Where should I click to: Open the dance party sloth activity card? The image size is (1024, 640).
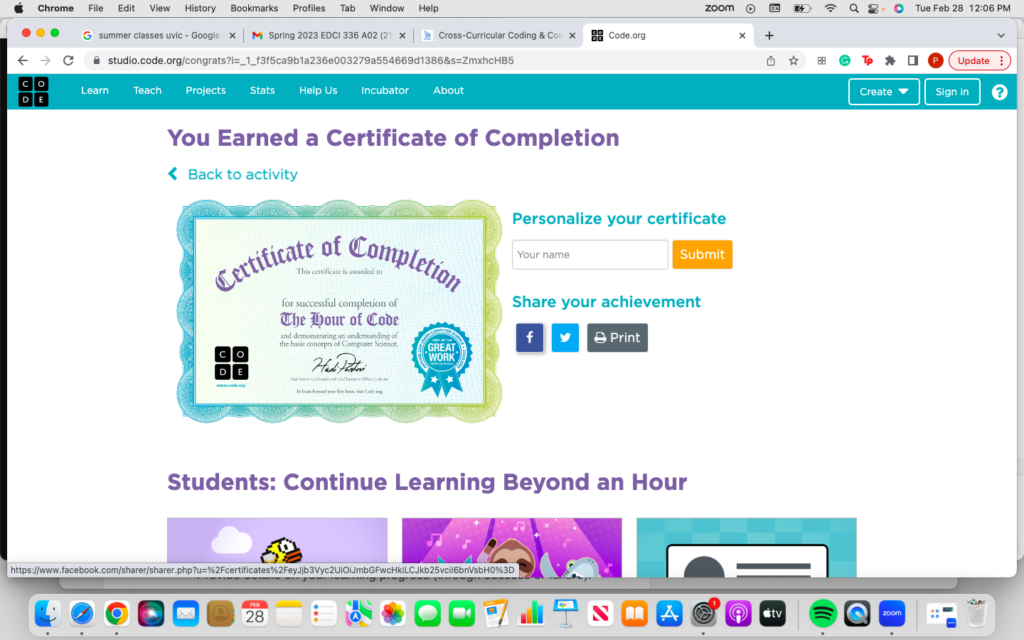512,547
